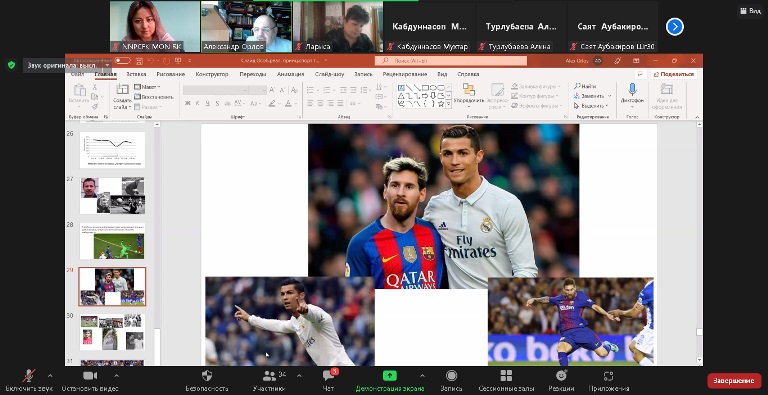
Task: Open Zoom Reactions smiley icon
Action: tap(561, 376)
